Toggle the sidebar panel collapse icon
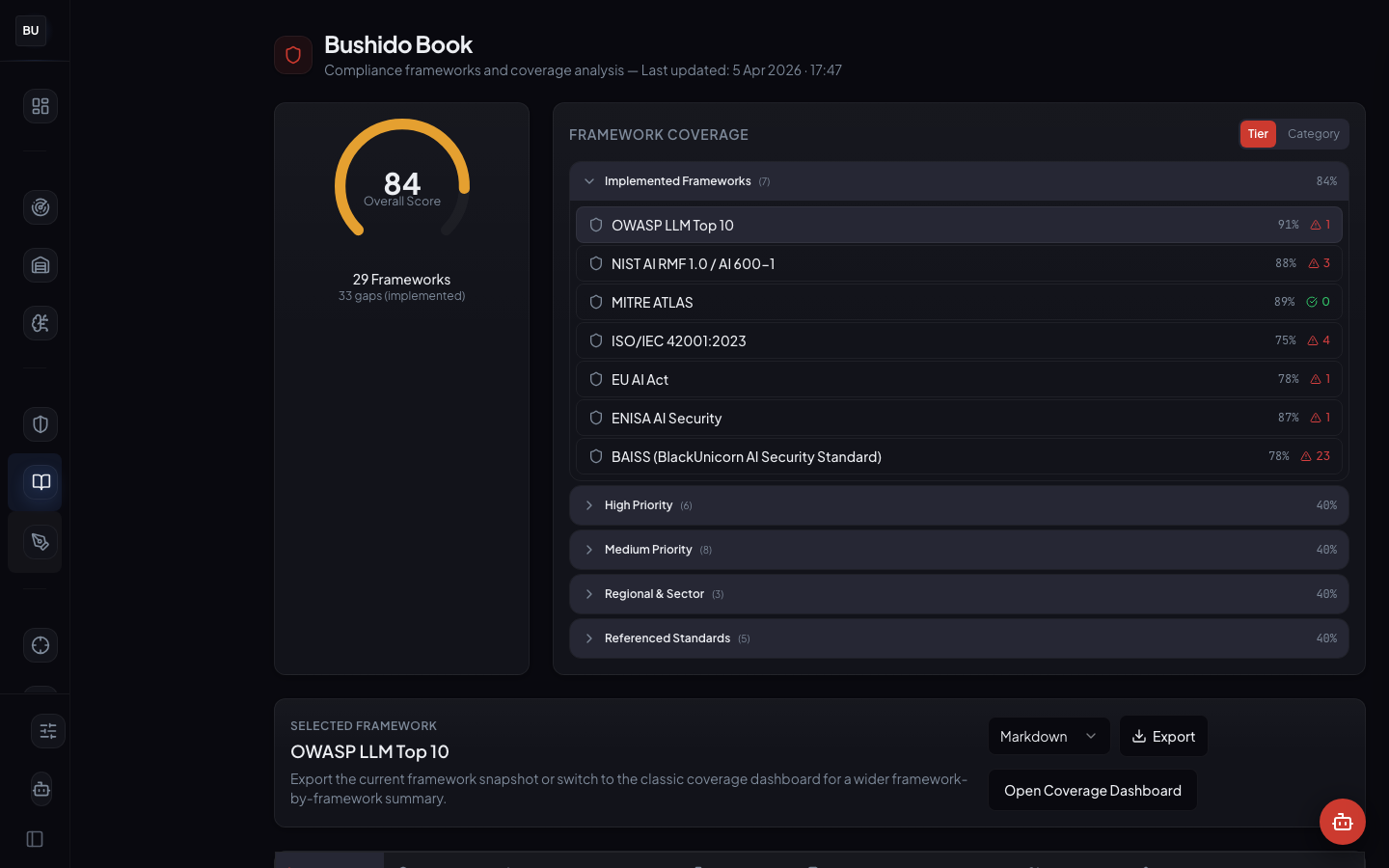 35,839
